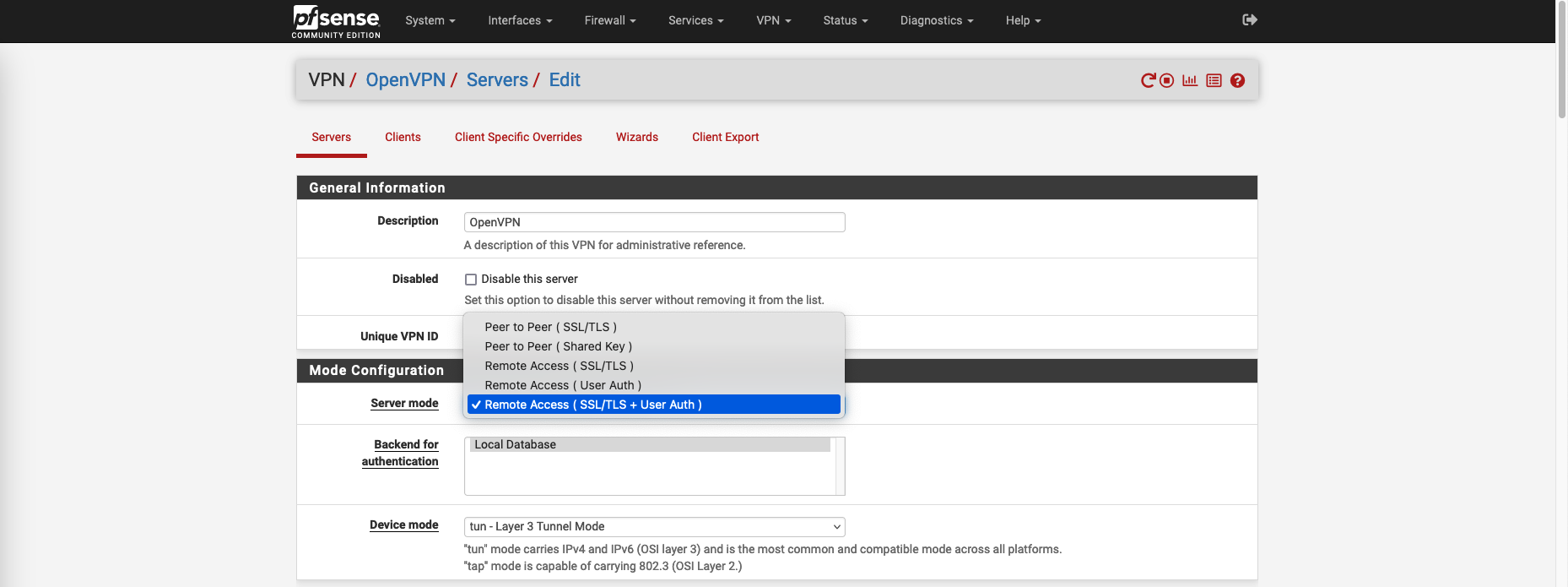The height and width of the screenshot is (587, 1568).
Task: Open related log entries list icon
Action: (x=1214, y=80)
